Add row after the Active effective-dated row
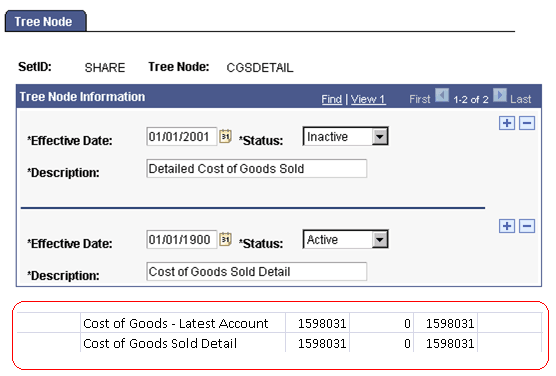Viewport: 556px width, 376px height. pos(507,226)
